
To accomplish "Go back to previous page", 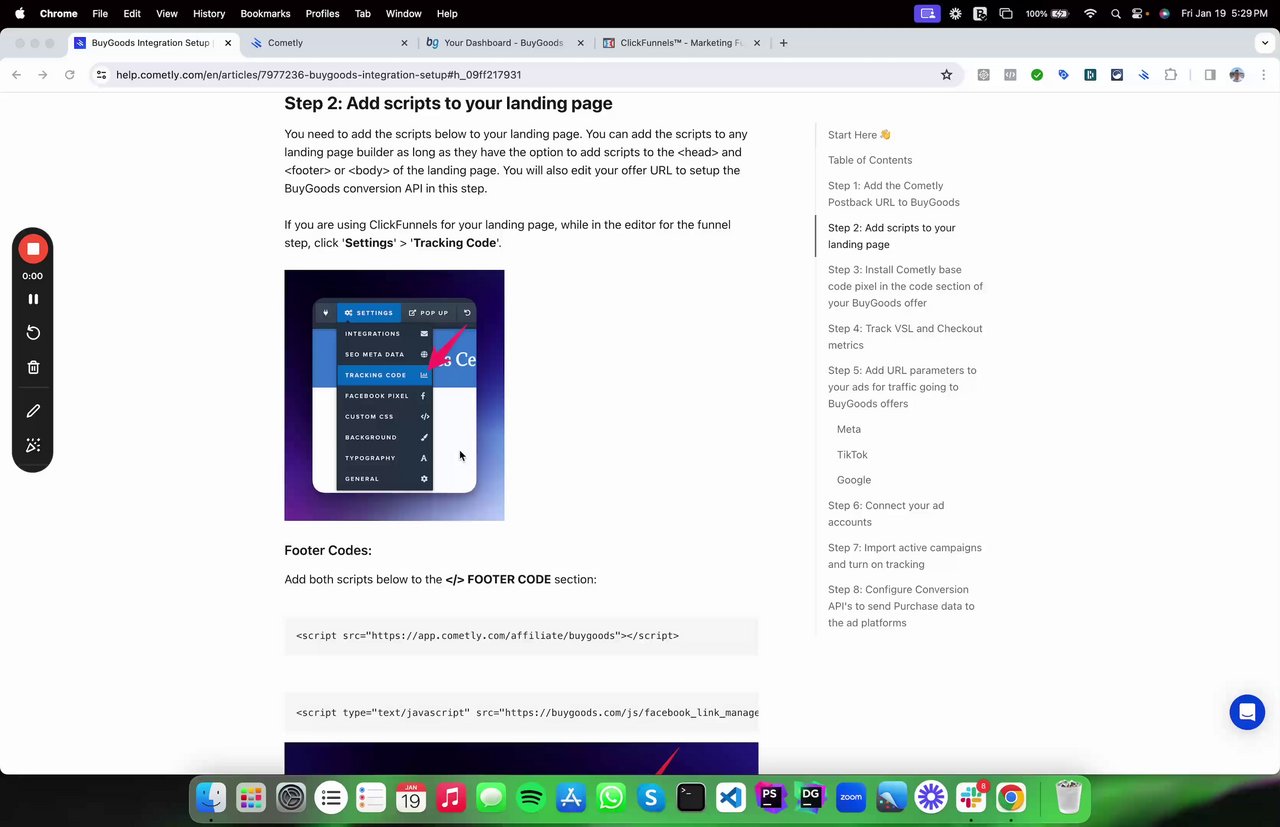I will click(x=16, y=75).
